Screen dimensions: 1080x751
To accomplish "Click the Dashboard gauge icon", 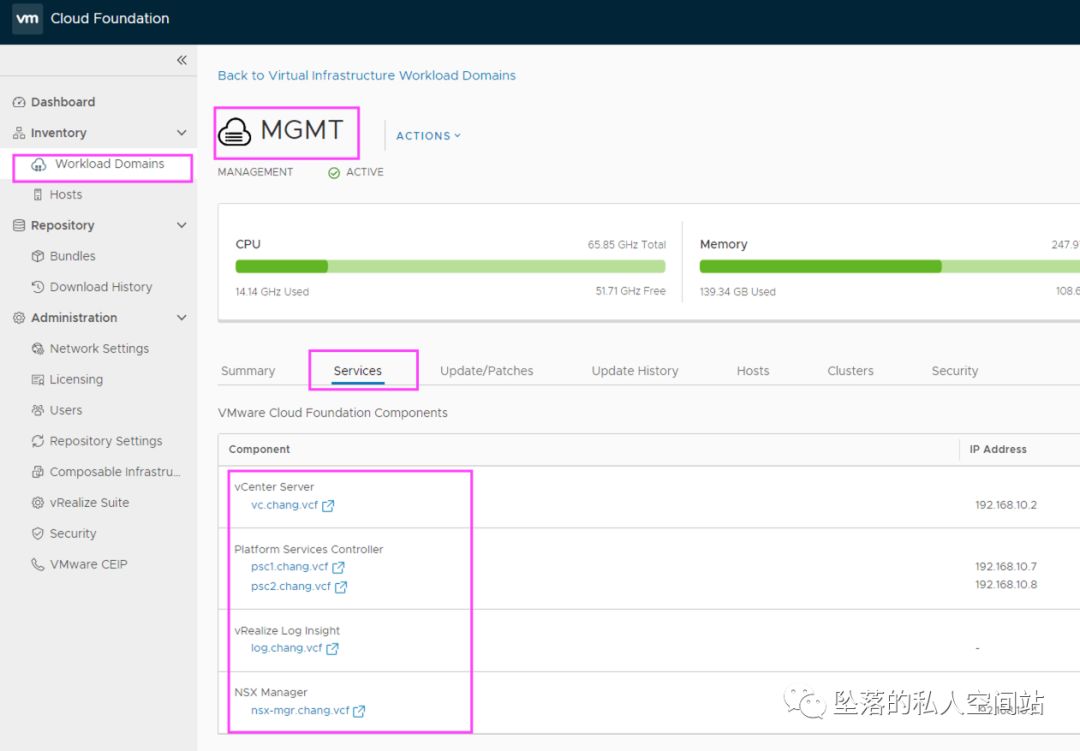I will [19, 102].
